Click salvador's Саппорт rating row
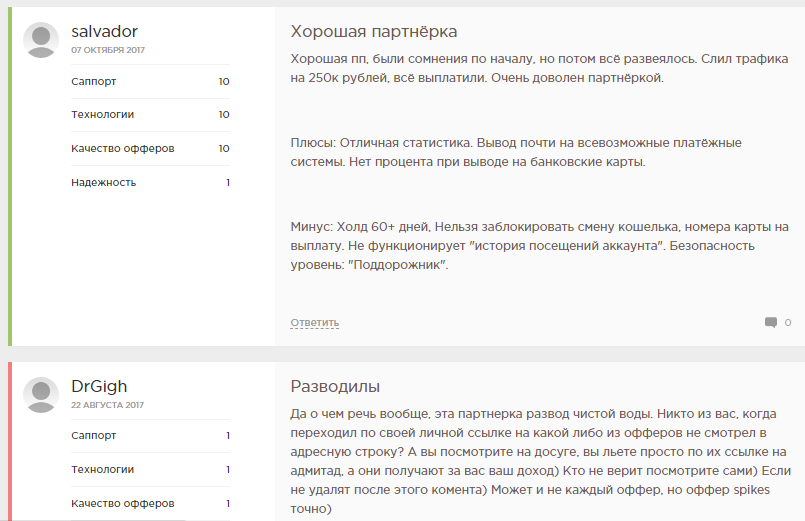Image resolution: width=805 pixels, height=521 pixels. [x=150, y=81]
